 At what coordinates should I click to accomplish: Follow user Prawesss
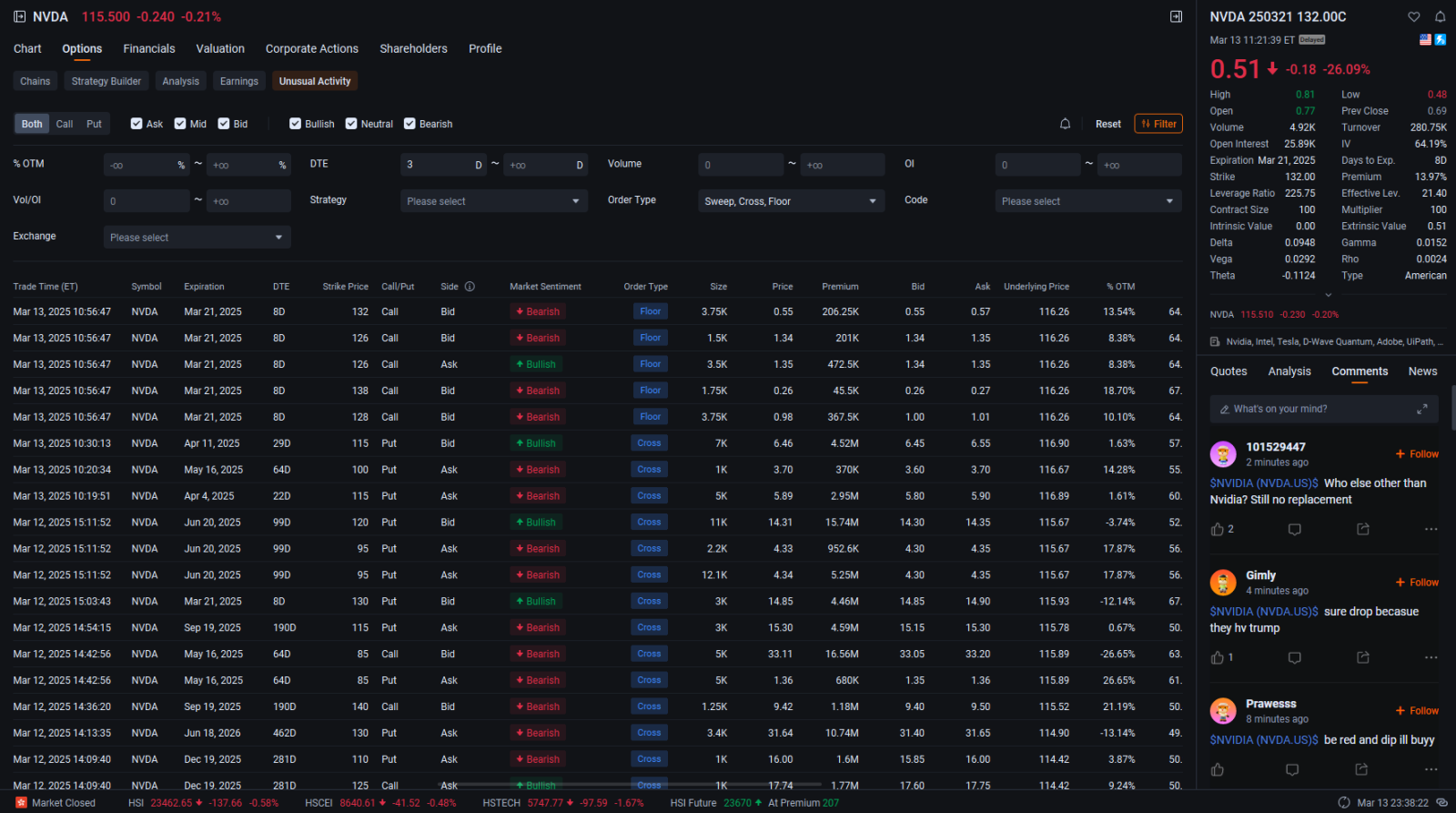(x=1417, y=711)
